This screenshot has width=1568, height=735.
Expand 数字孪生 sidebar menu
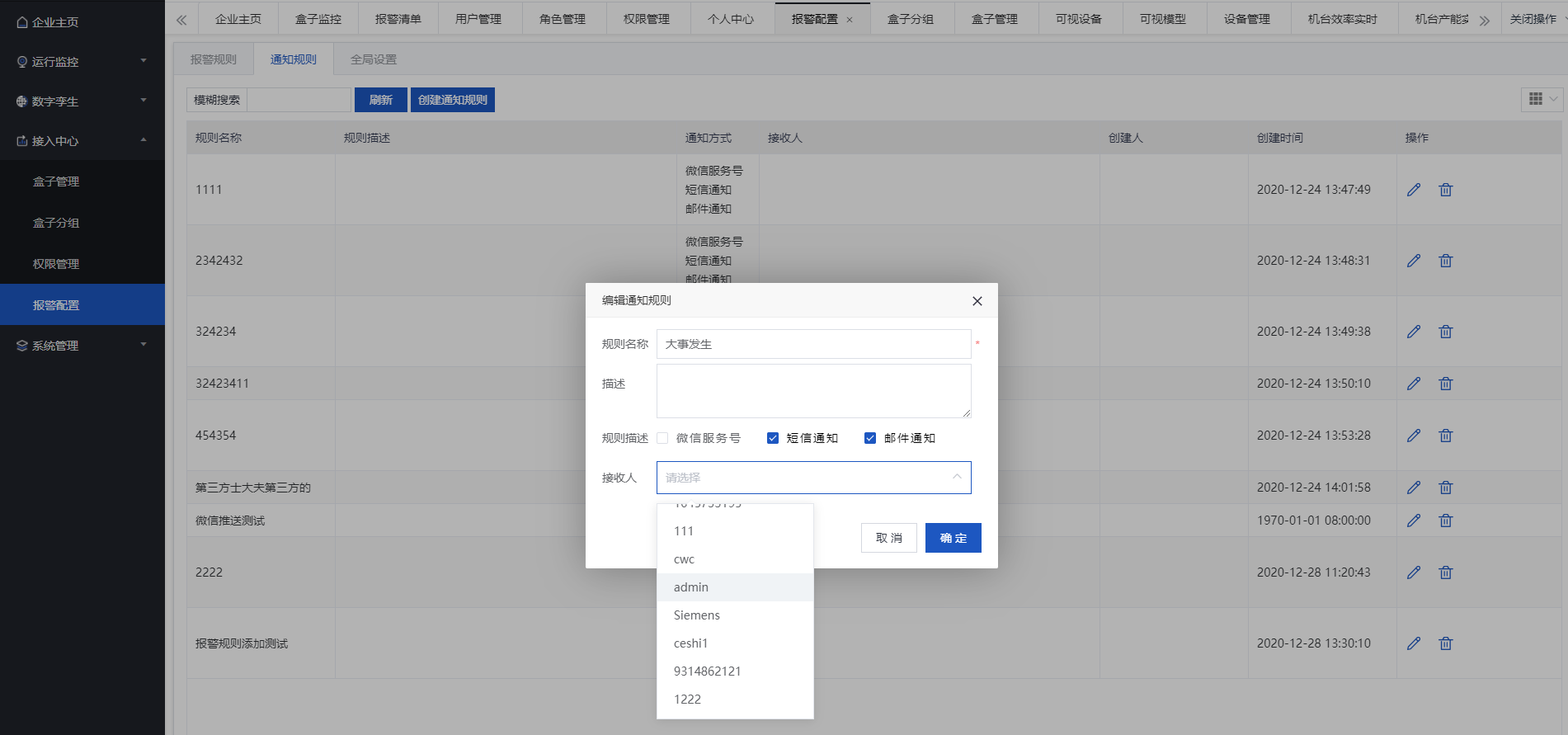(x=82, y=101)
